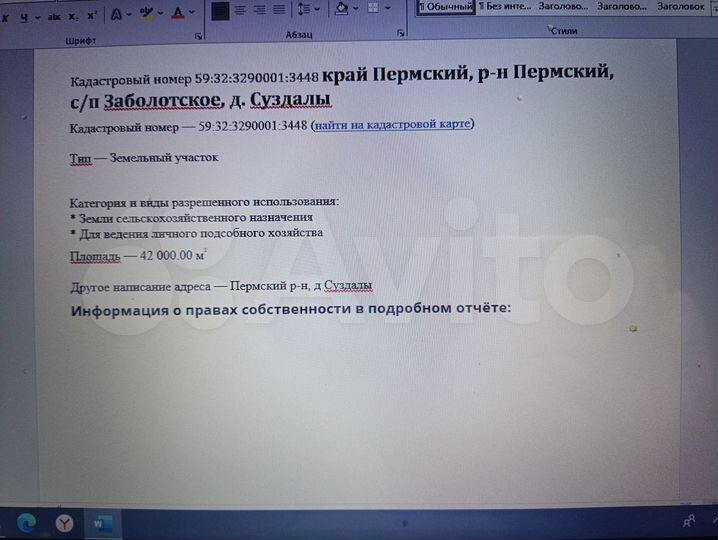
Task: Select the Обычный style
Action: [446, 6]
